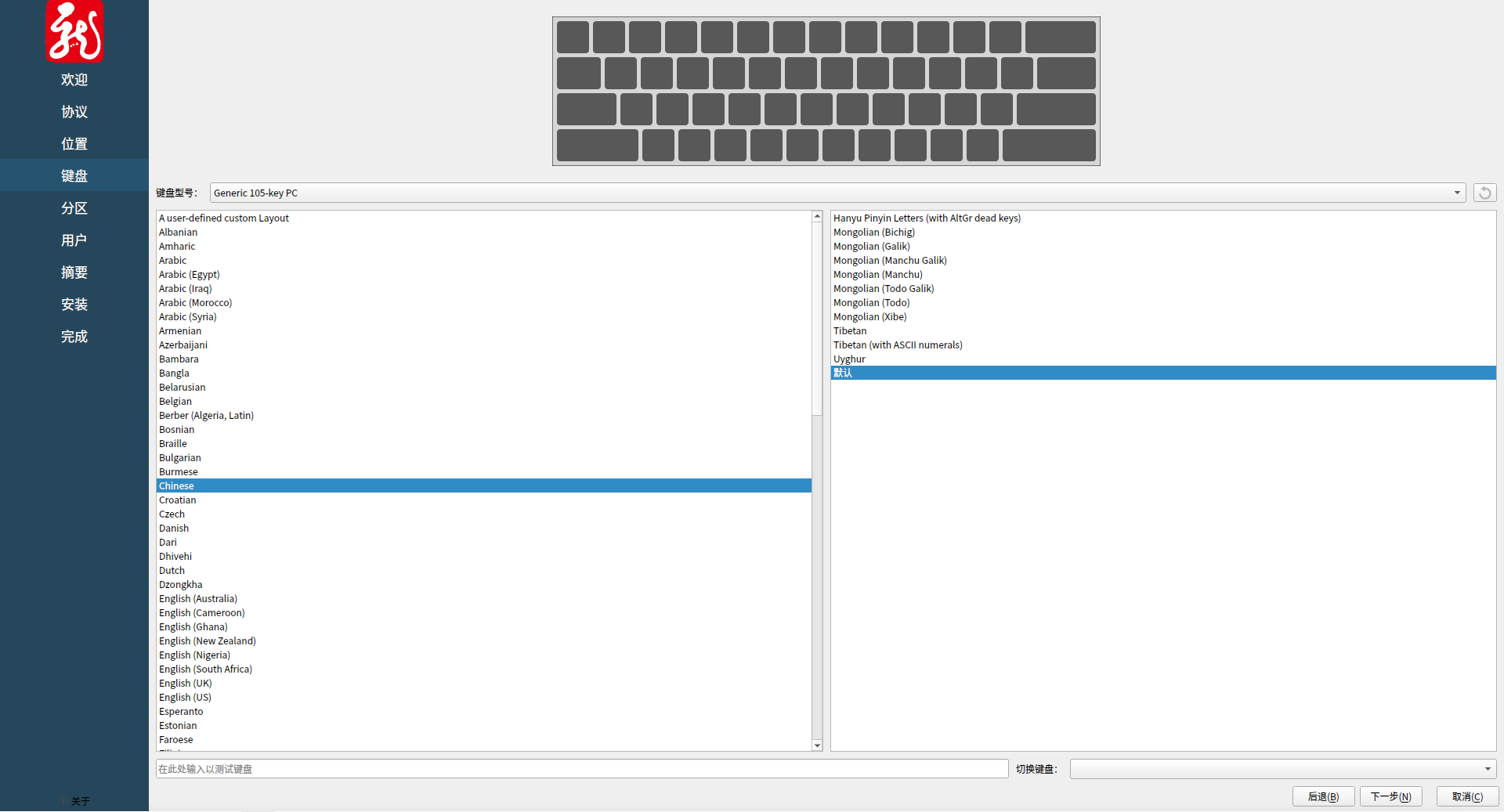This screenshot has height=812, width=1504.
Task: Pick Arabic (Egypt) from language list
Action: (189, 275)
